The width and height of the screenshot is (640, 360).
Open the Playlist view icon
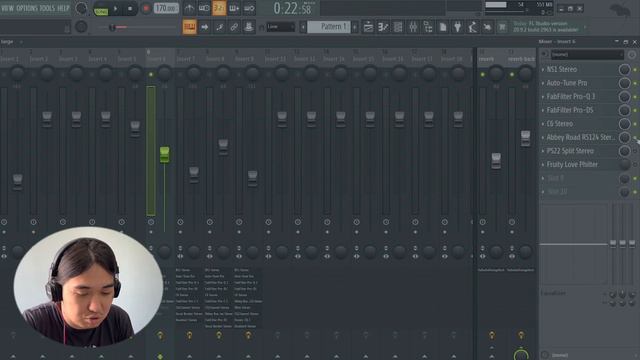368,27
